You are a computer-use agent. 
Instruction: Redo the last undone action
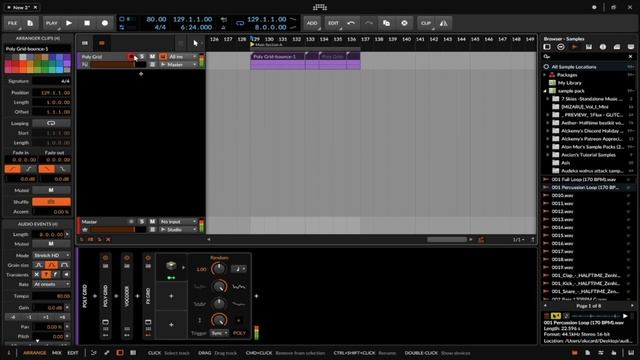(x=369, y=23)
